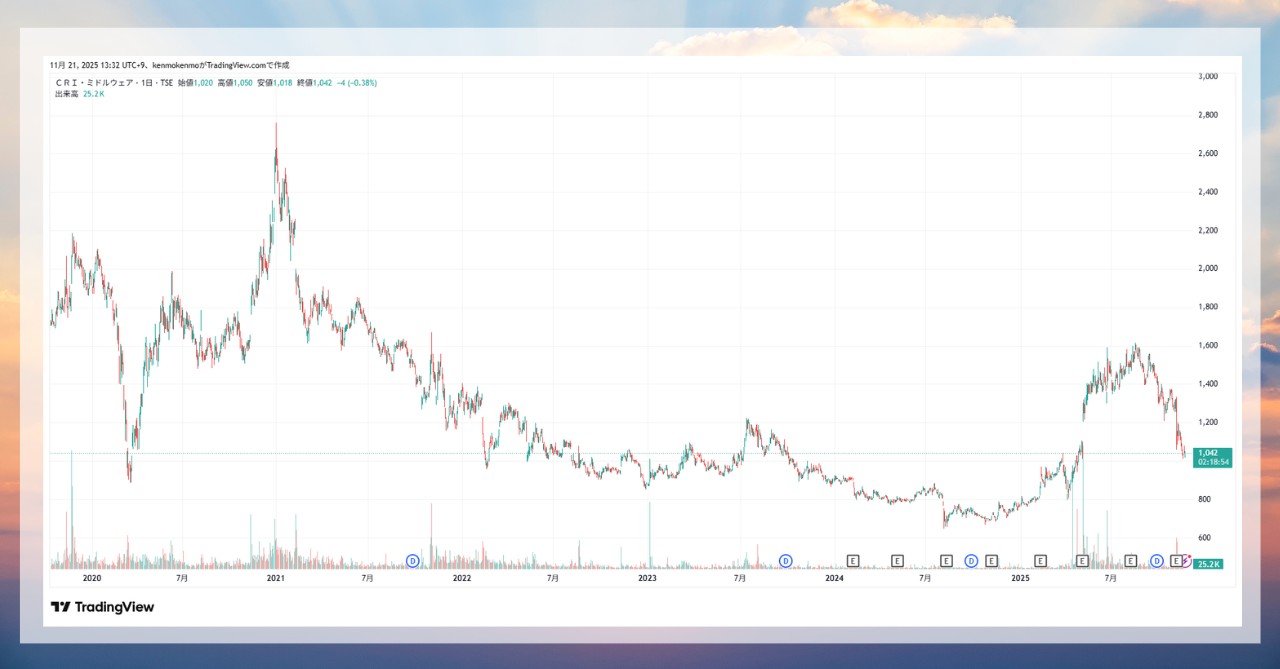This screenshot has width=1280, height=669.
Task: Click the leftmost D dividend marker
Action: point(412,561)
